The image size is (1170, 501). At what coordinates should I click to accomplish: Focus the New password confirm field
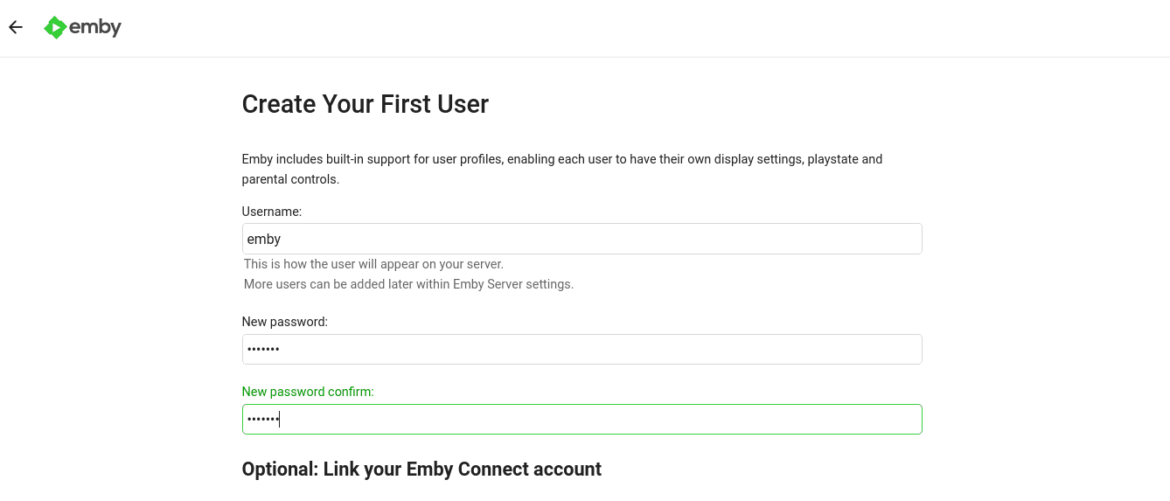coord(582,420)
